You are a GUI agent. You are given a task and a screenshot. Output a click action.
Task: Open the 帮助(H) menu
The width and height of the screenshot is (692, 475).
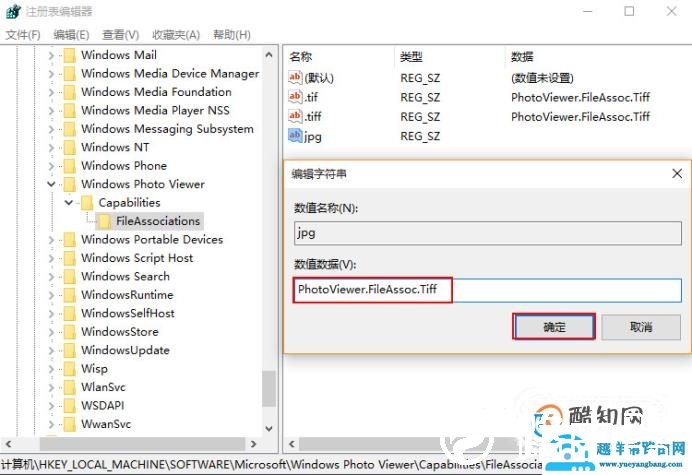click(x=232, y=34)
